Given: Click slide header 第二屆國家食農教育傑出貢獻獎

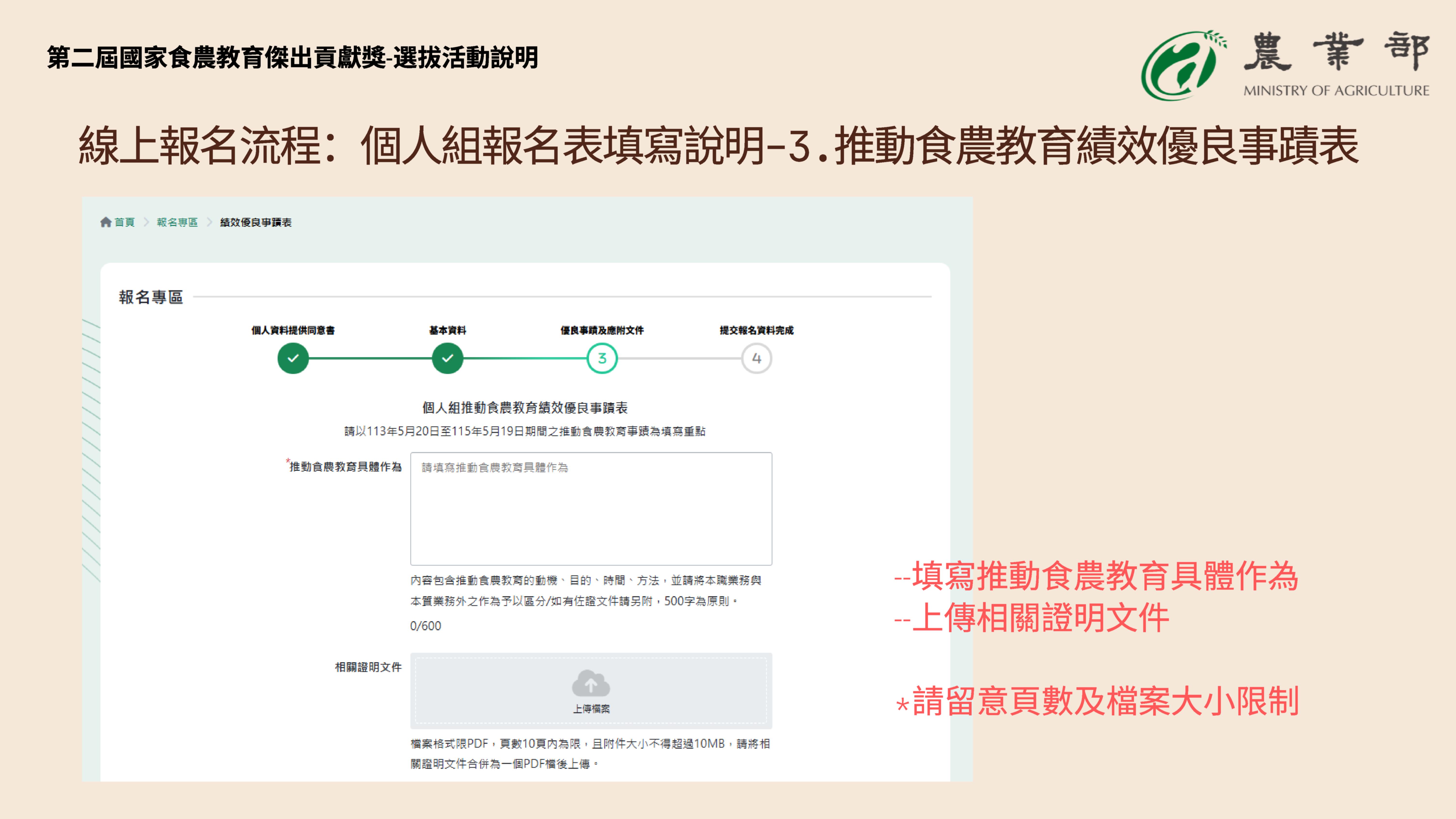Looking at the screenshot, I should pyautogui.click(x=293, y=58).
